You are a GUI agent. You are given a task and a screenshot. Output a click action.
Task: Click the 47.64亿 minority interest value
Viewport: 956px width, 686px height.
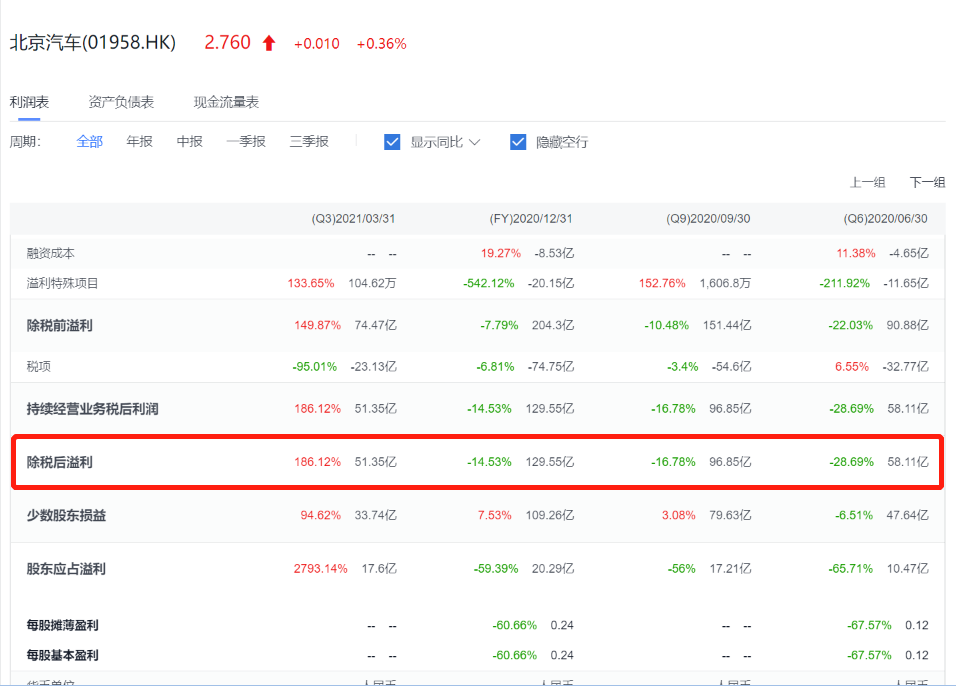pos(907,515)
